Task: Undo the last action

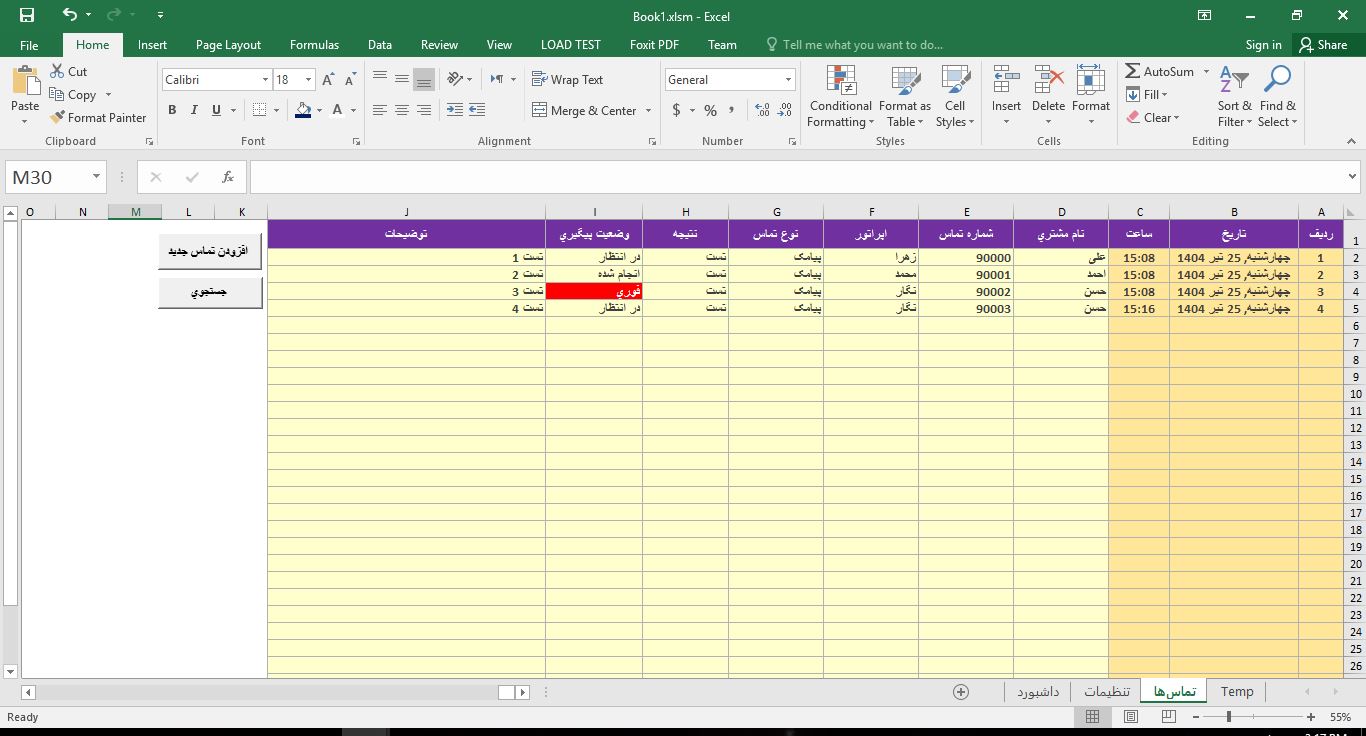Action: click(x=69, y=15)
